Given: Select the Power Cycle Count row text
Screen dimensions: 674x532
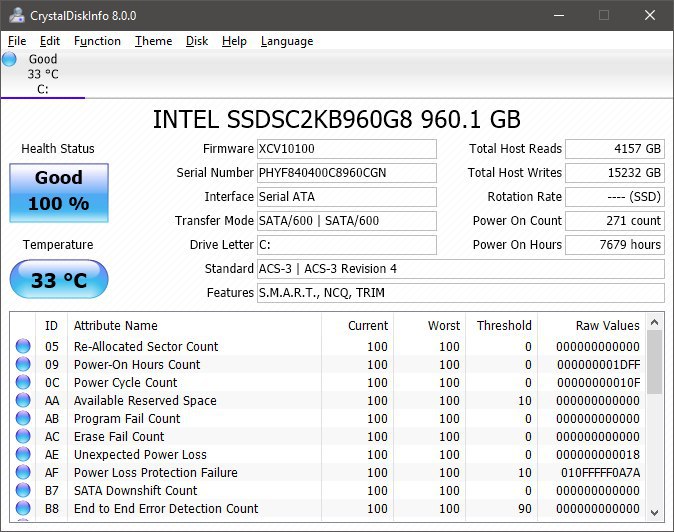Looking at the screenshot, I should (x=125, y=382).
